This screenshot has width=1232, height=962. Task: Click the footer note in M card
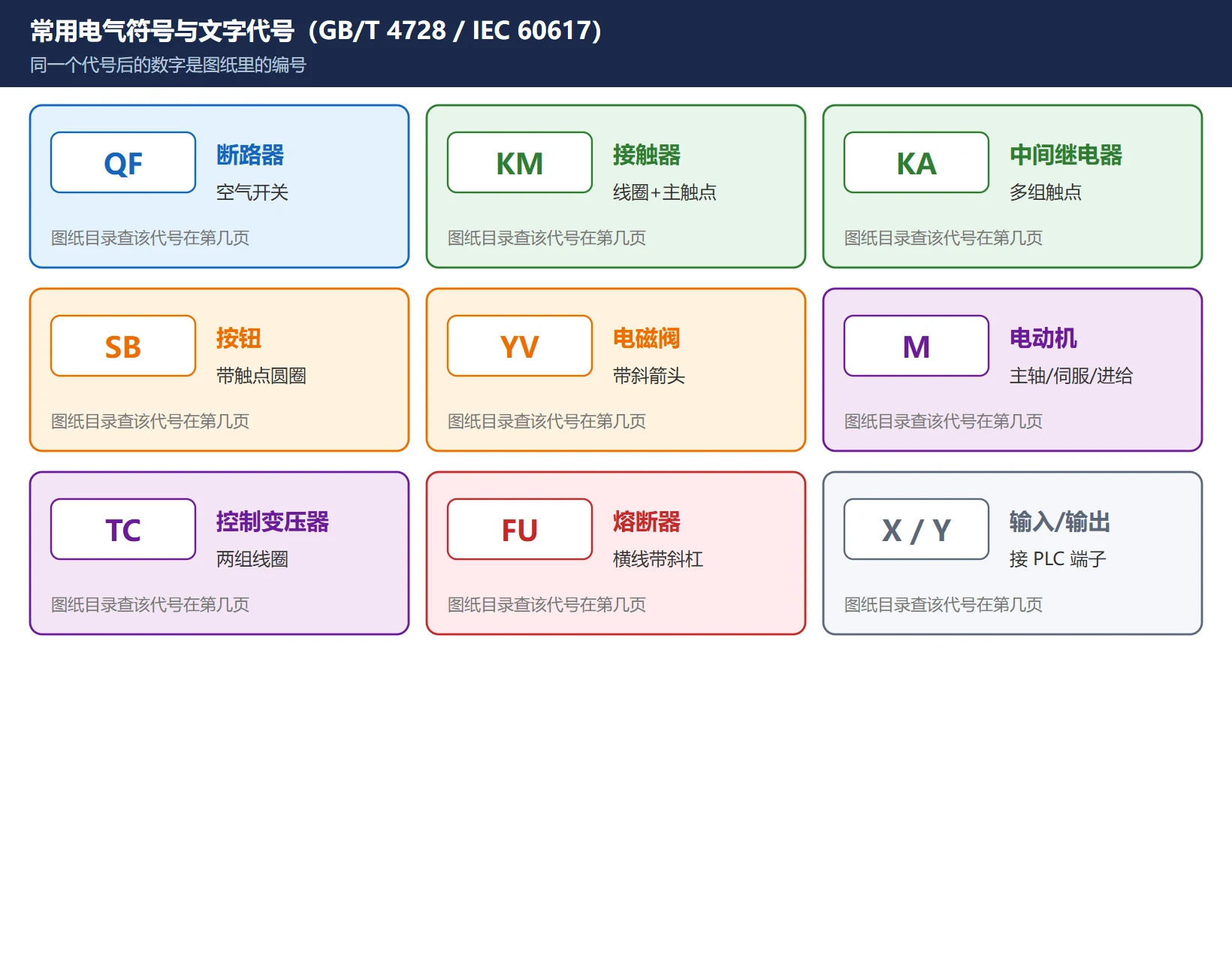point(944,422)
